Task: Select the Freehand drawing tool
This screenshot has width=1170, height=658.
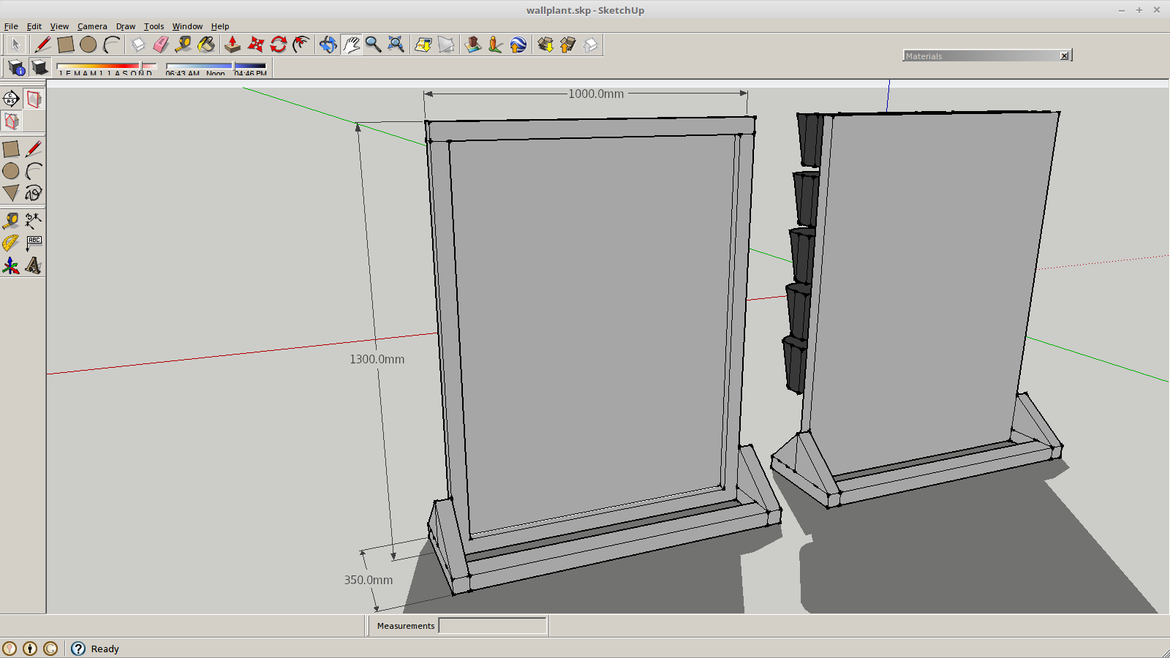Action: click(34, 193)
